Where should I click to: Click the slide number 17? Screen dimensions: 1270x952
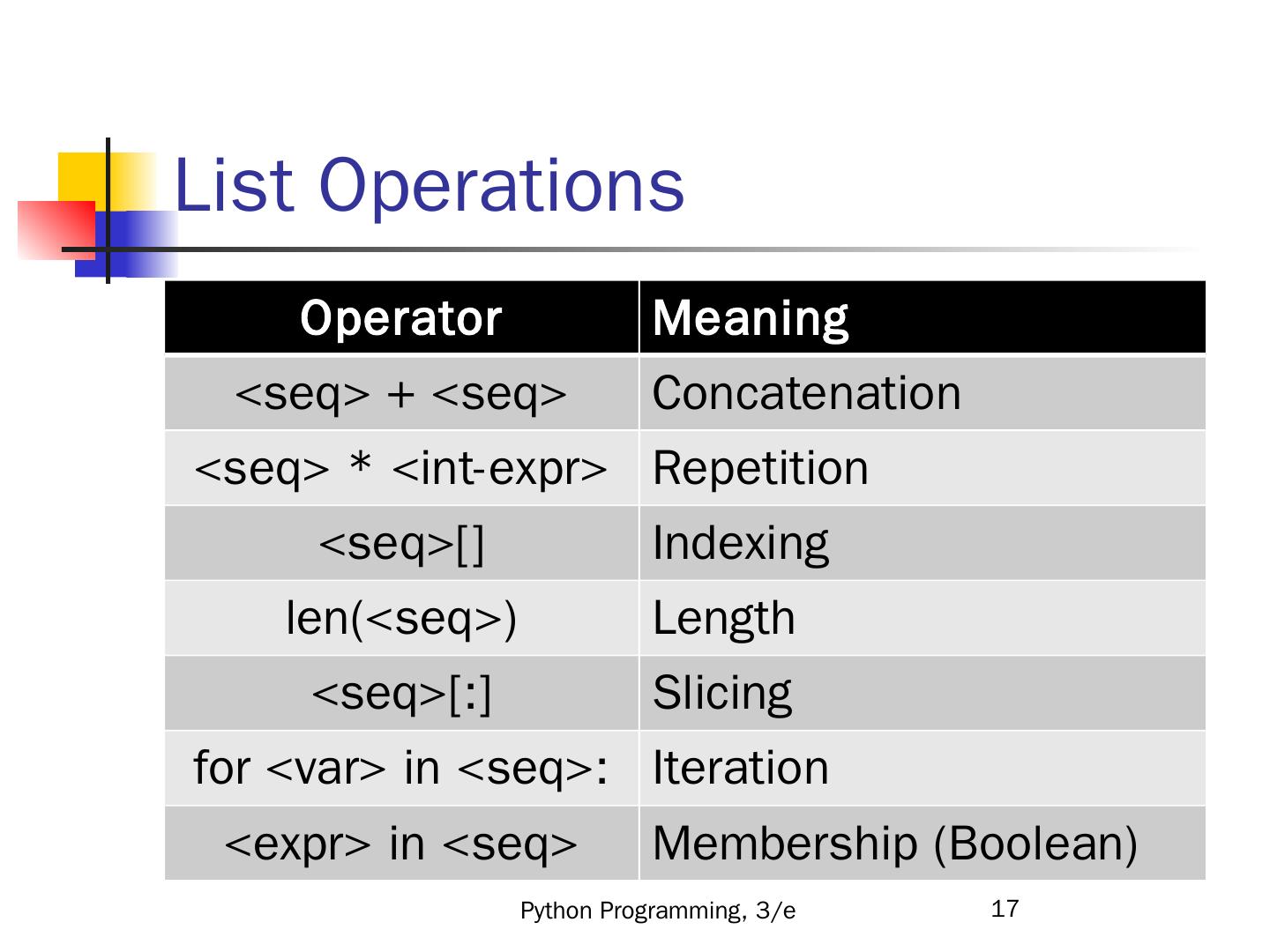pos(1005,909)
